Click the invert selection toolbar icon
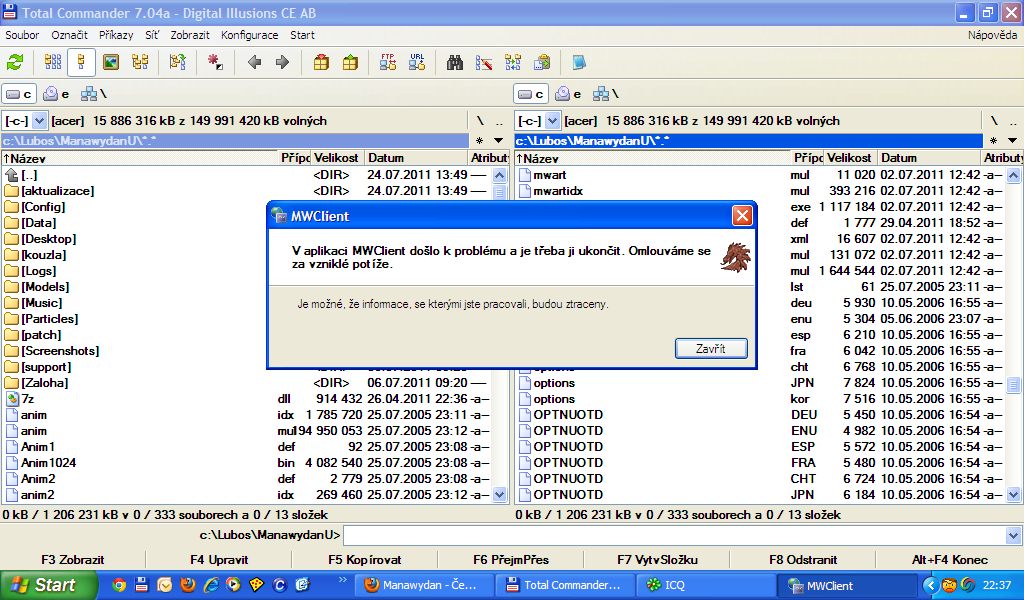The width and height of the screenshot is (1024, 600). pyautogui.click(x=177, y=63)
